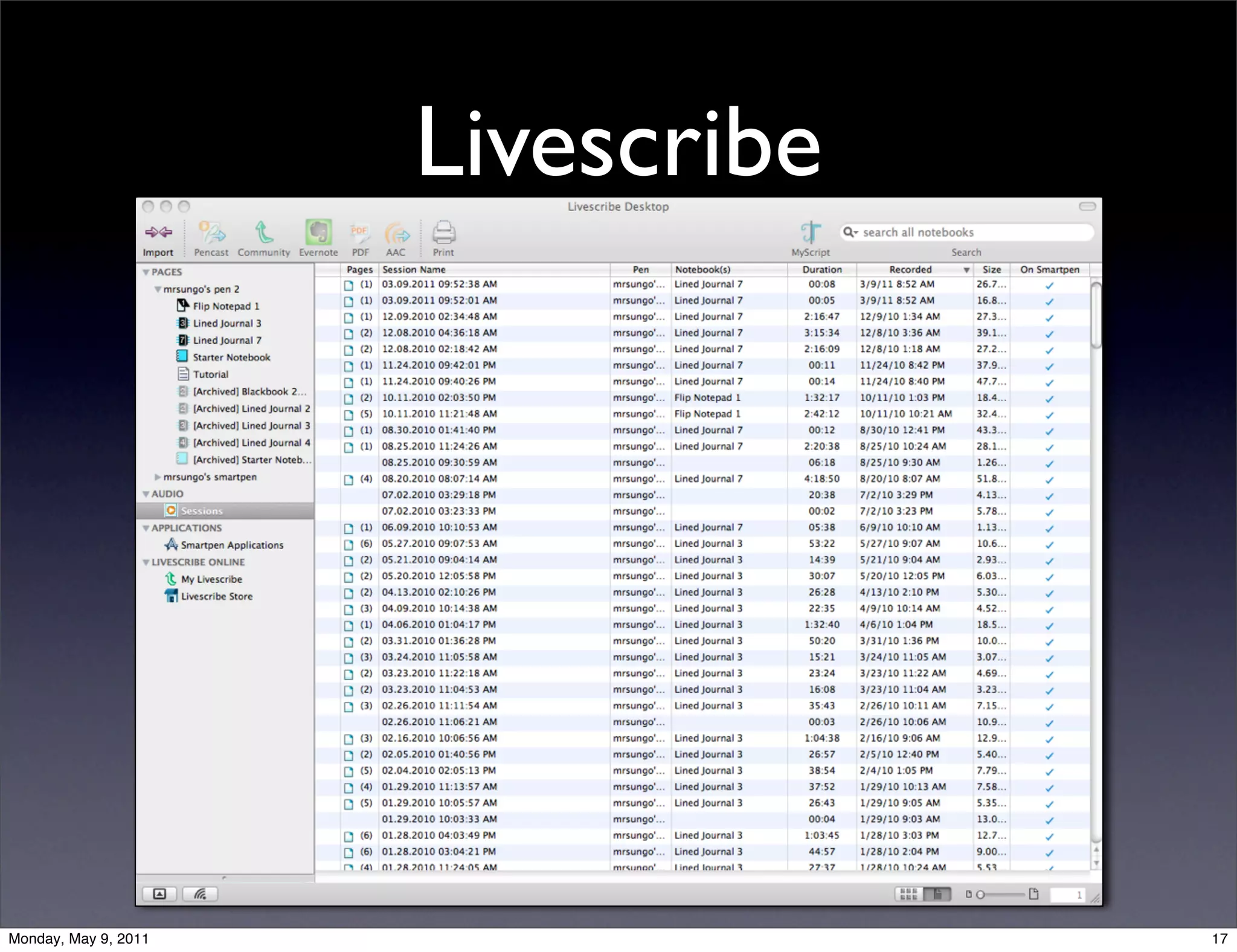Send to Evernote using the elephant icon
1237x952 pixels.
tap(318, 233)
